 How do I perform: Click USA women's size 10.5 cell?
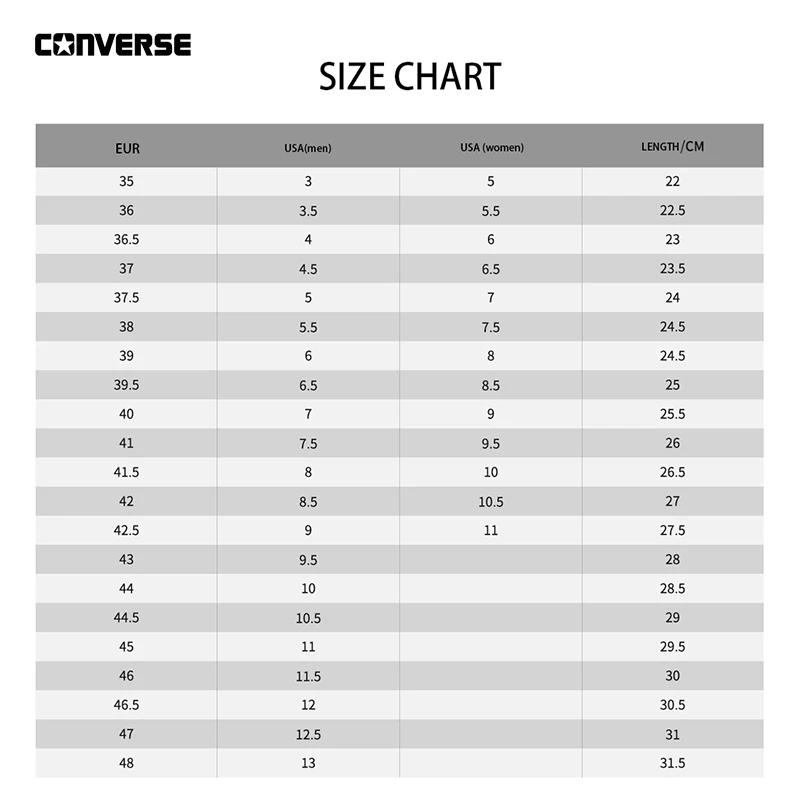pyautogui.click(x=491, y=501)
